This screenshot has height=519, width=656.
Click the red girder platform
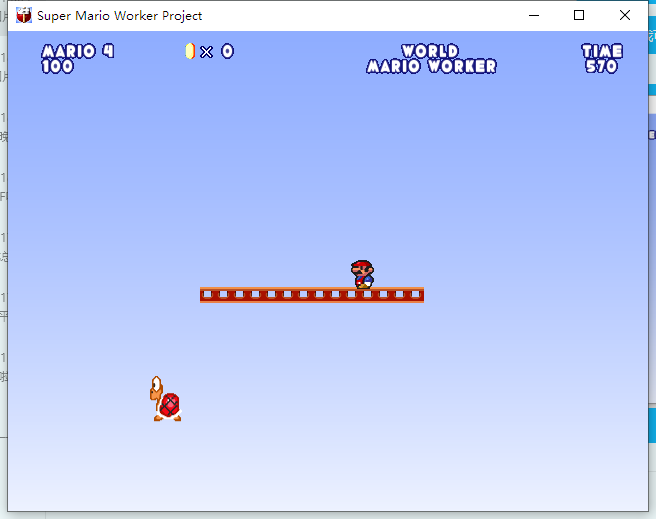pos(312,295)
